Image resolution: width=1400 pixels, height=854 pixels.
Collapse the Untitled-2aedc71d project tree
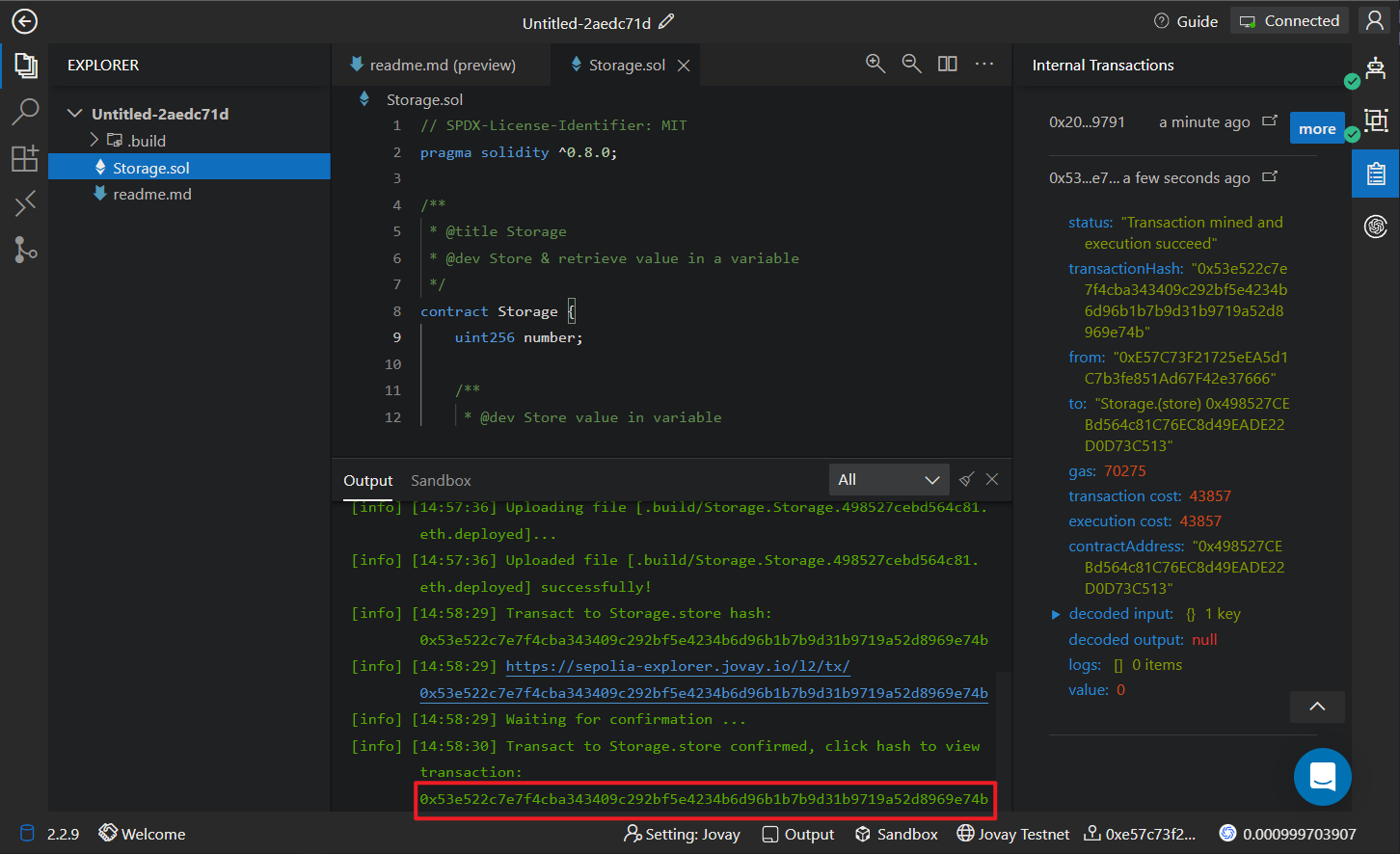point(74,114)
